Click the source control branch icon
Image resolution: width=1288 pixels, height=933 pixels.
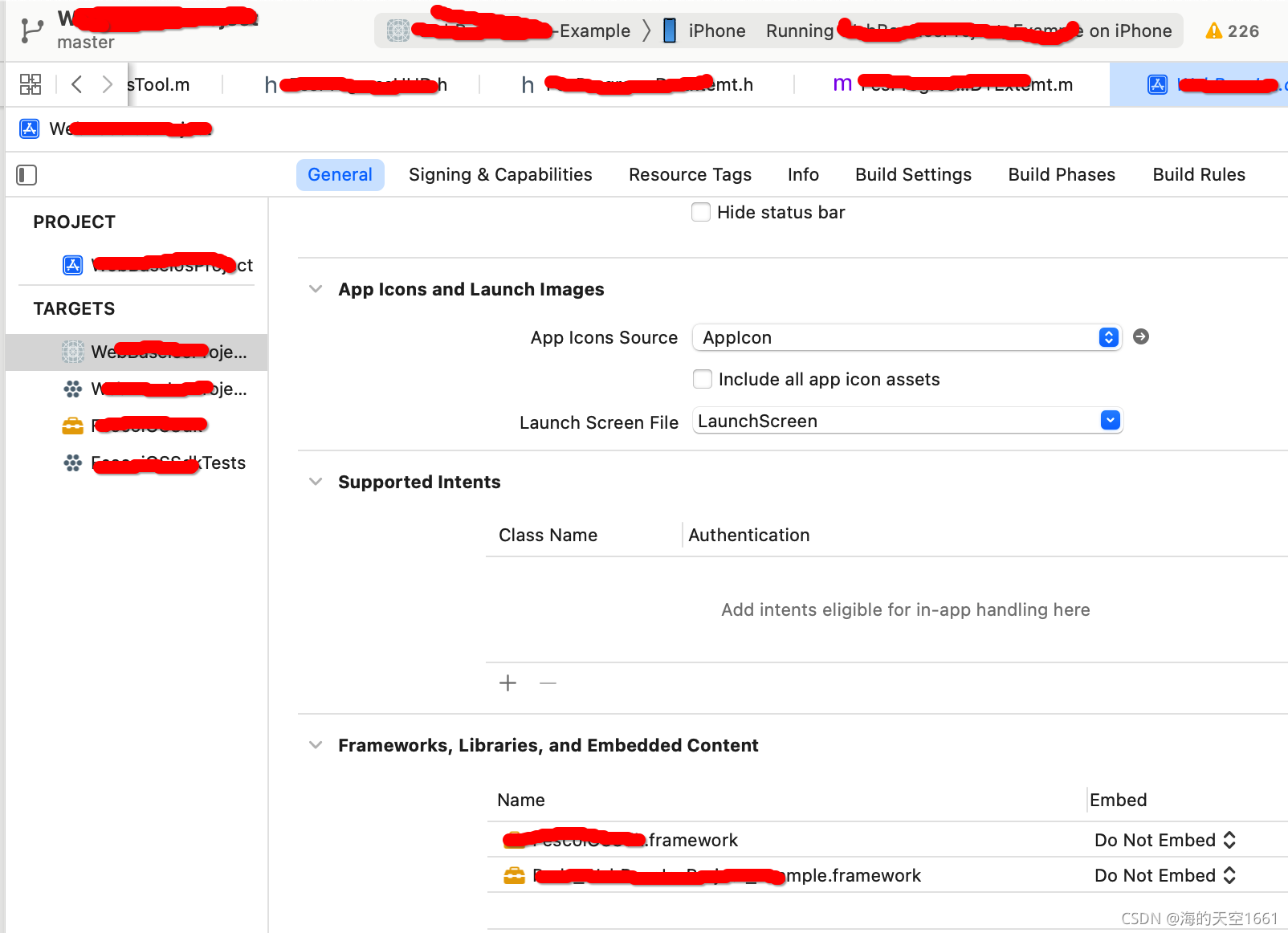click(x=32, y=31)
